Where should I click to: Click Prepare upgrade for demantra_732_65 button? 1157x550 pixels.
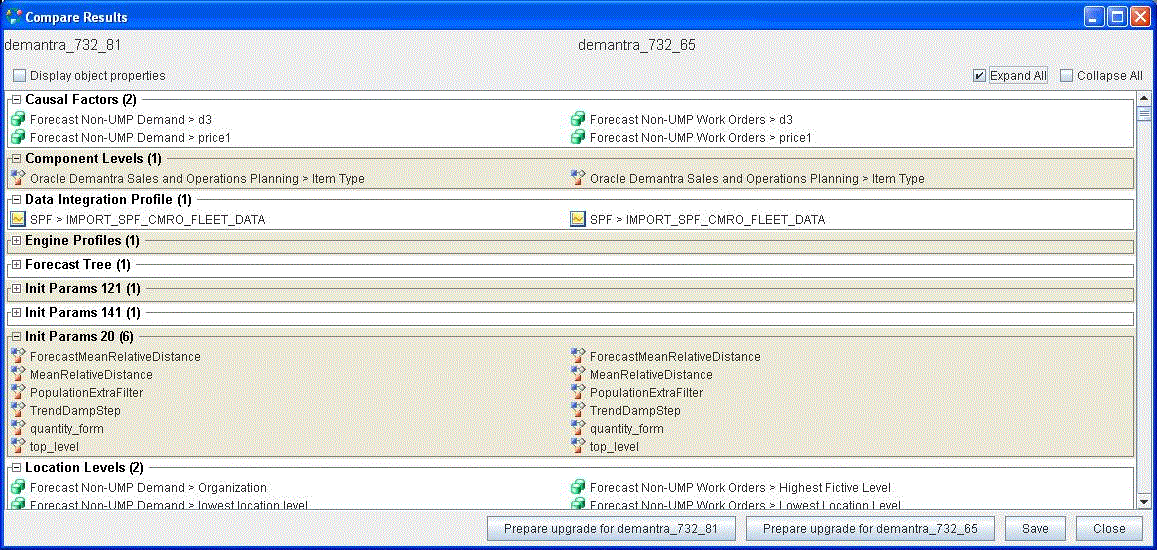tap(870, 529)
